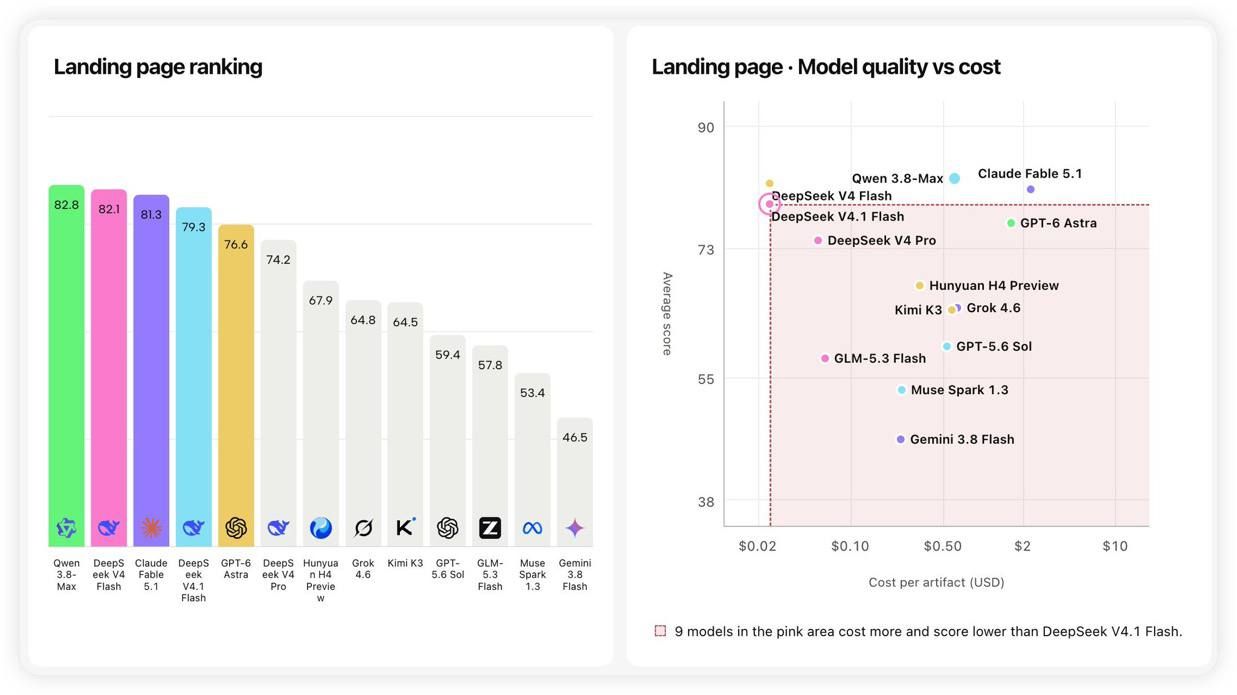Click the '$10' x-axis tick label
1237x695 pixels.
(x=1115, y=546)
